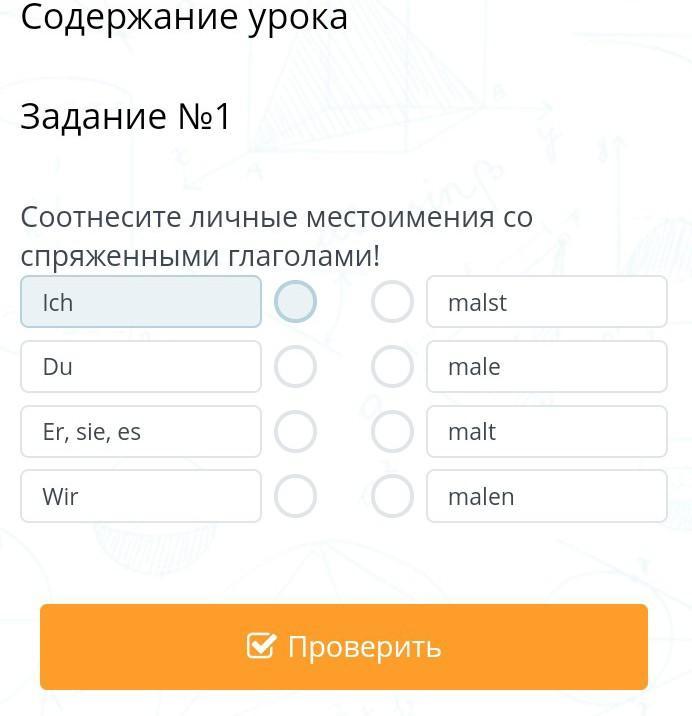
Task: Select the radio circle beside malst
Action: click(x=392, y=302)
